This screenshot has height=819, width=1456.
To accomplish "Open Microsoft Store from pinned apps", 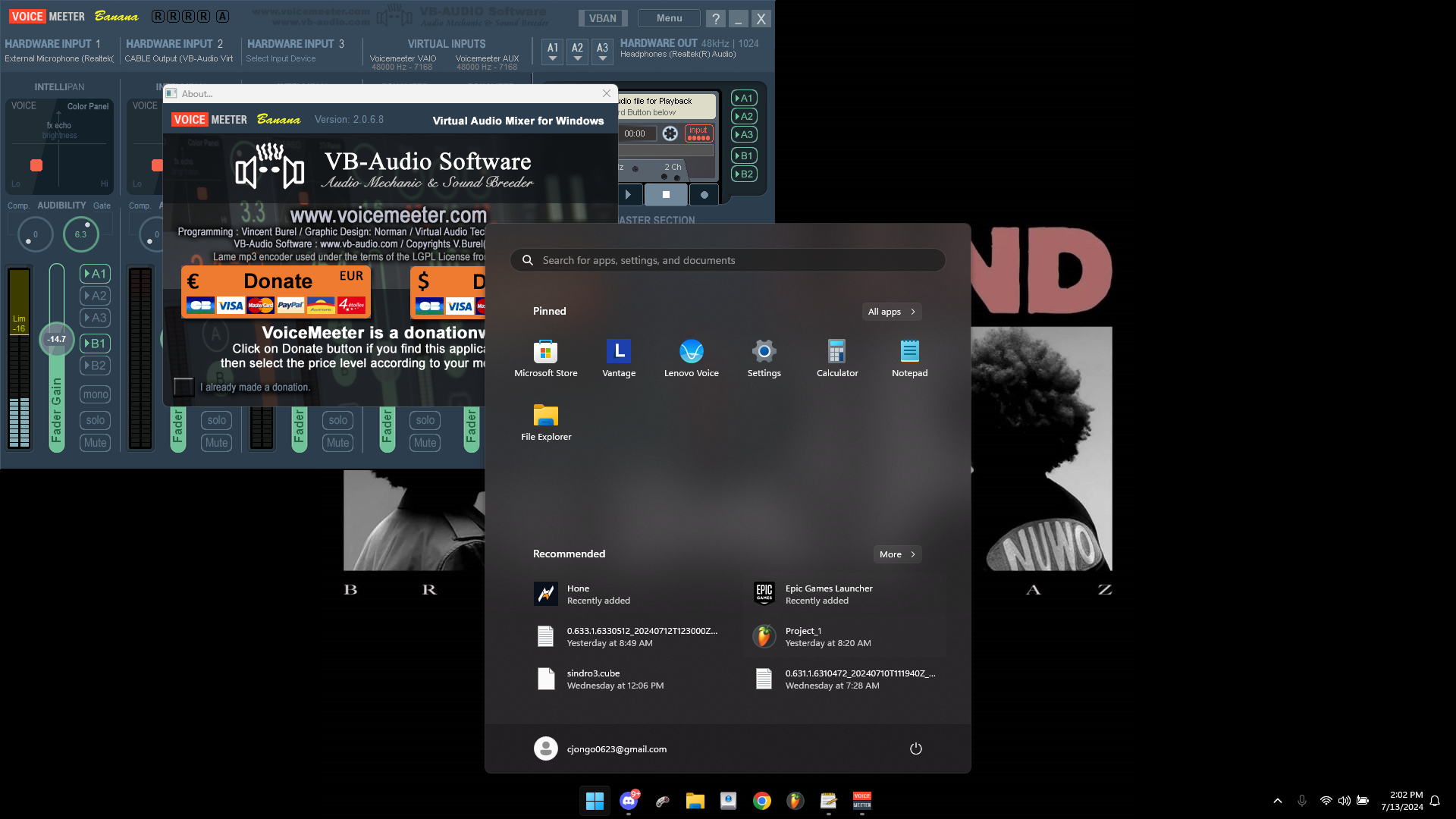I will [546, 359].
